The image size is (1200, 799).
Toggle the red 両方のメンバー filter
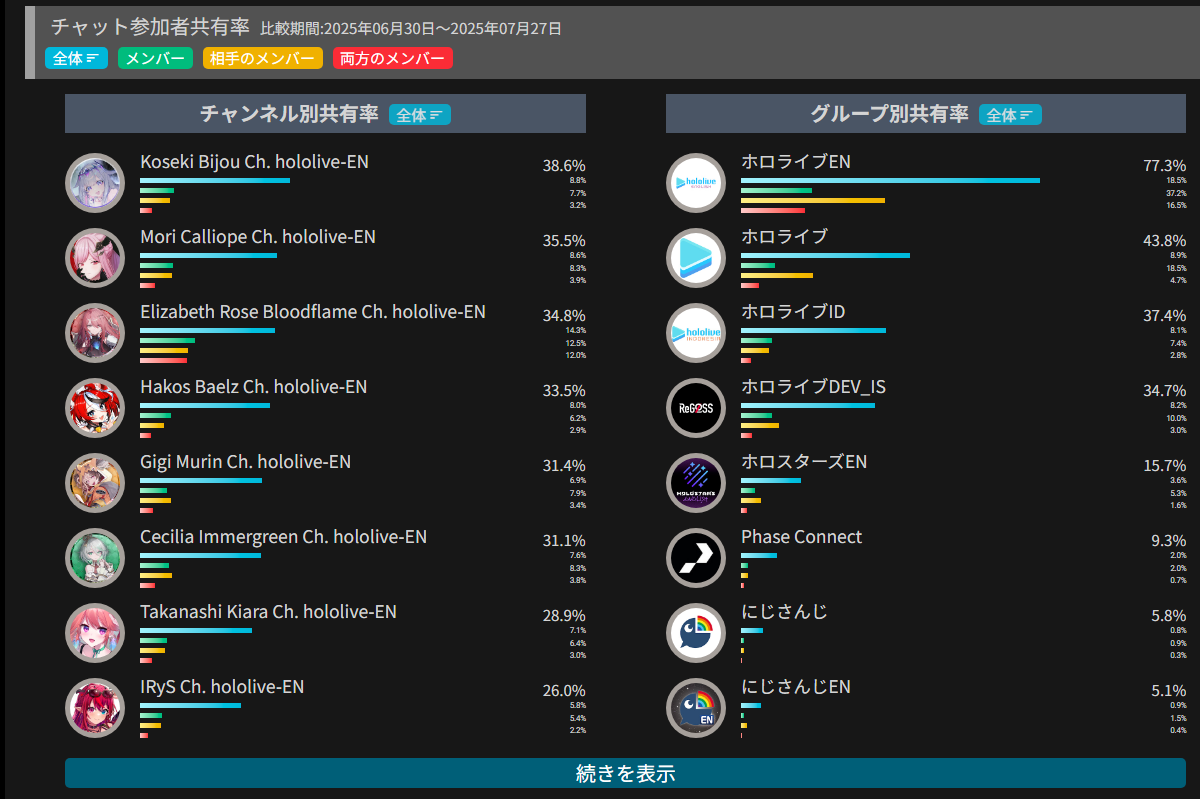click(393, 58)
